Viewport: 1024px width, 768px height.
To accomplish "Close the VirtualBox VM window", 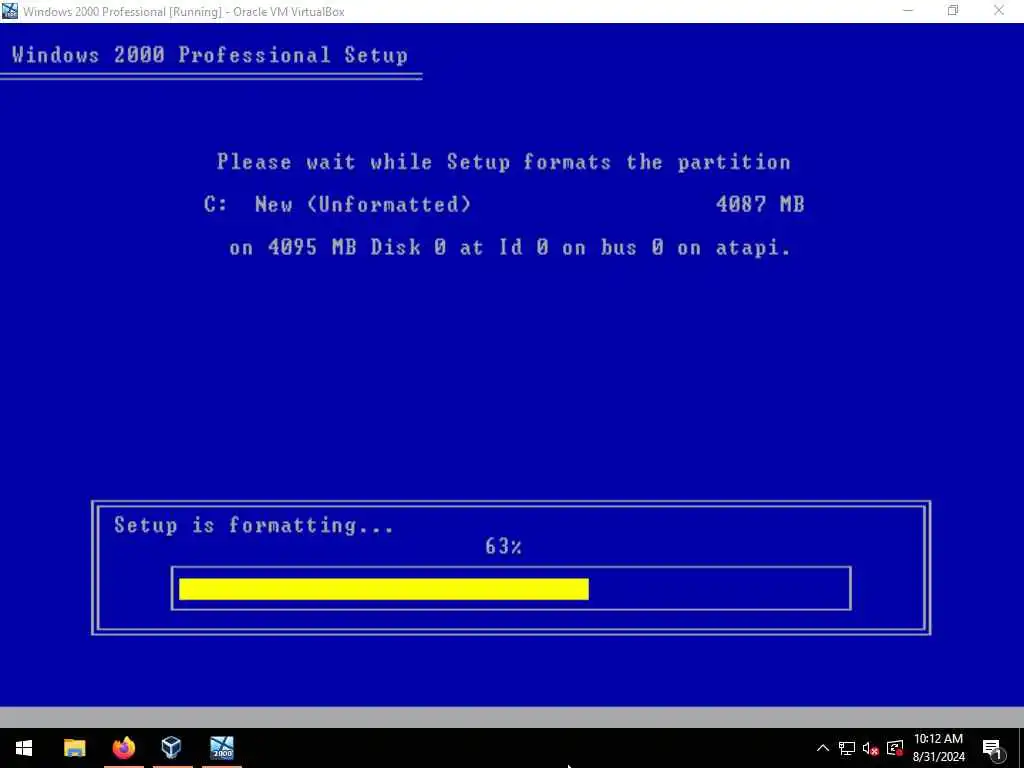I will [x=999, y=10].
